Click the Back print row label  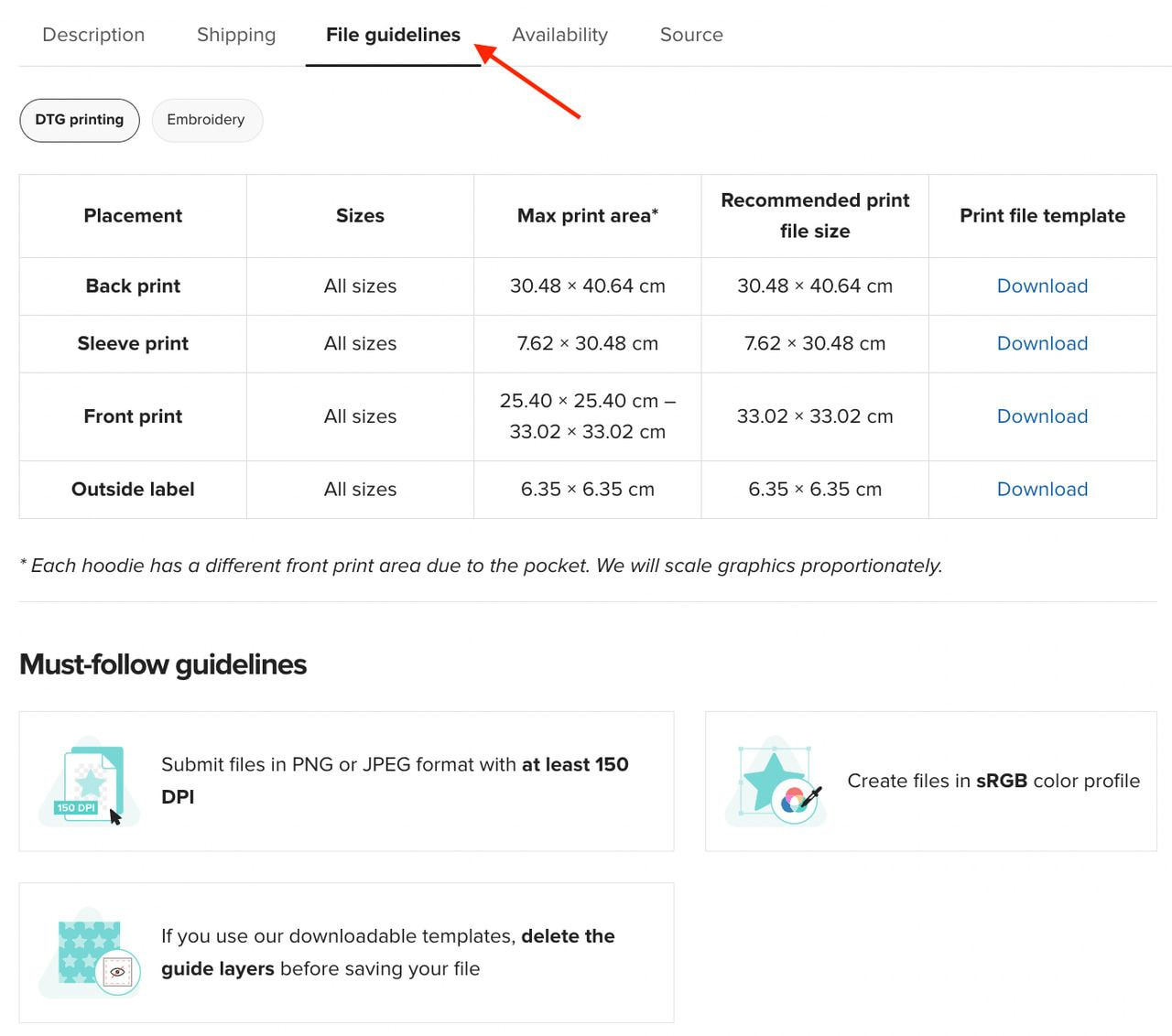pos(133,286)
